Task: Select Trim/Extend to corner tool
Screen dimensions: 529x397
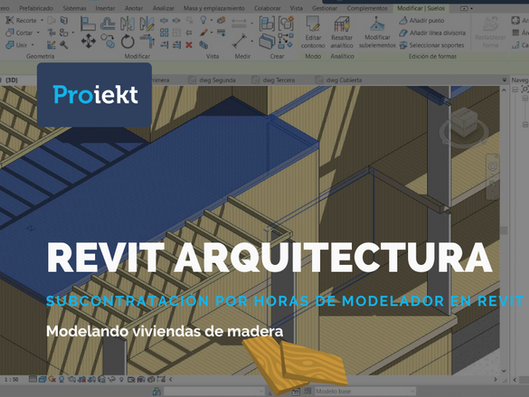Action: point(147,41)
